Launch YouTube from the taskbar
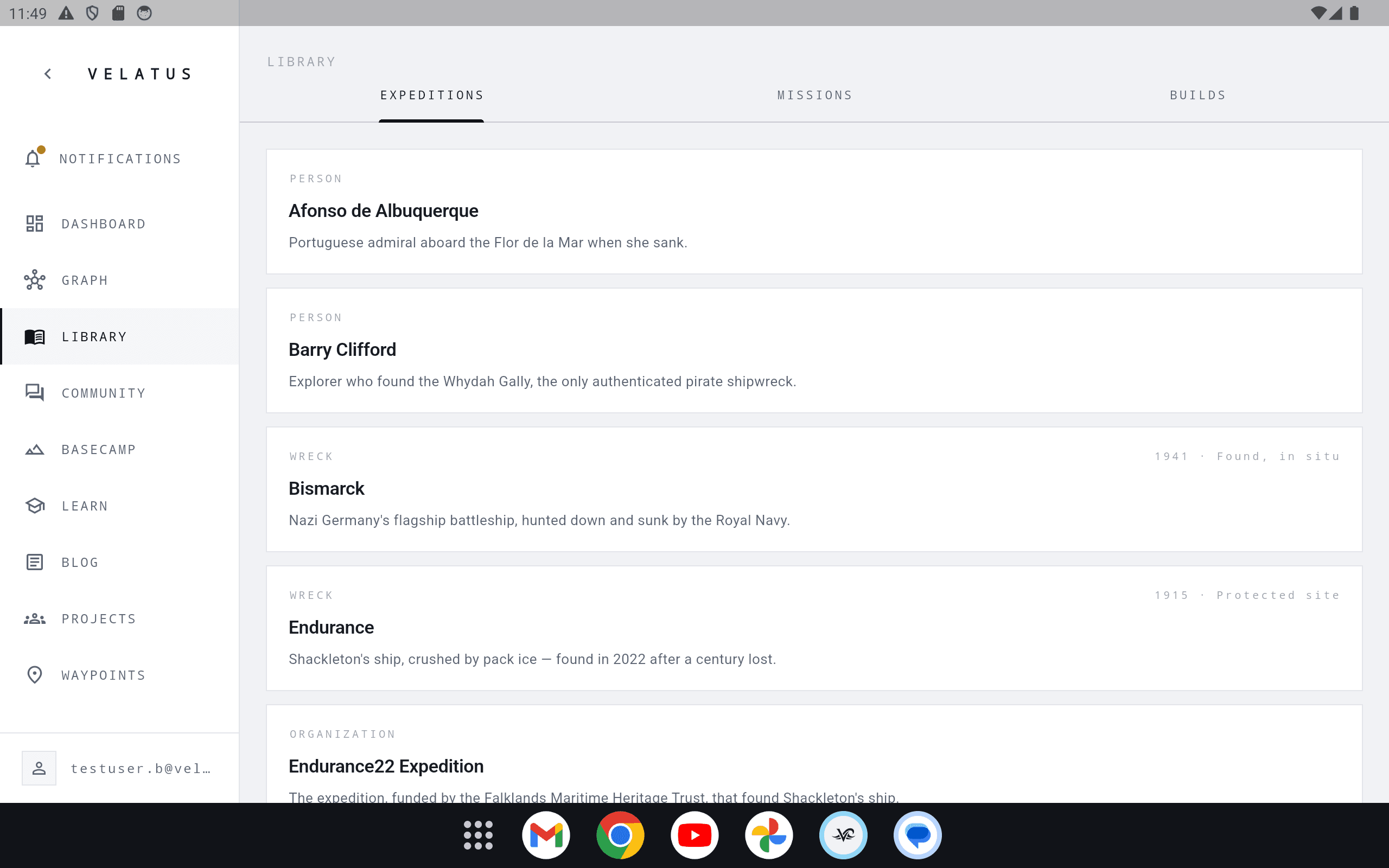Viewport: 1389px width, 868px height. pyautogui.click(x=694, y=835)
